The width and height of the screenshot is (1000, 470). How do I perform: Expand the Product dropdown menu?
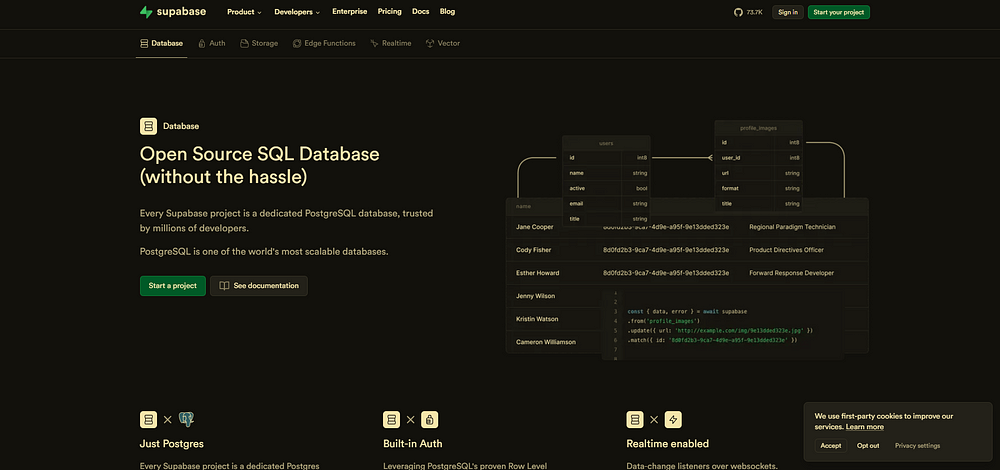(244, 12)
